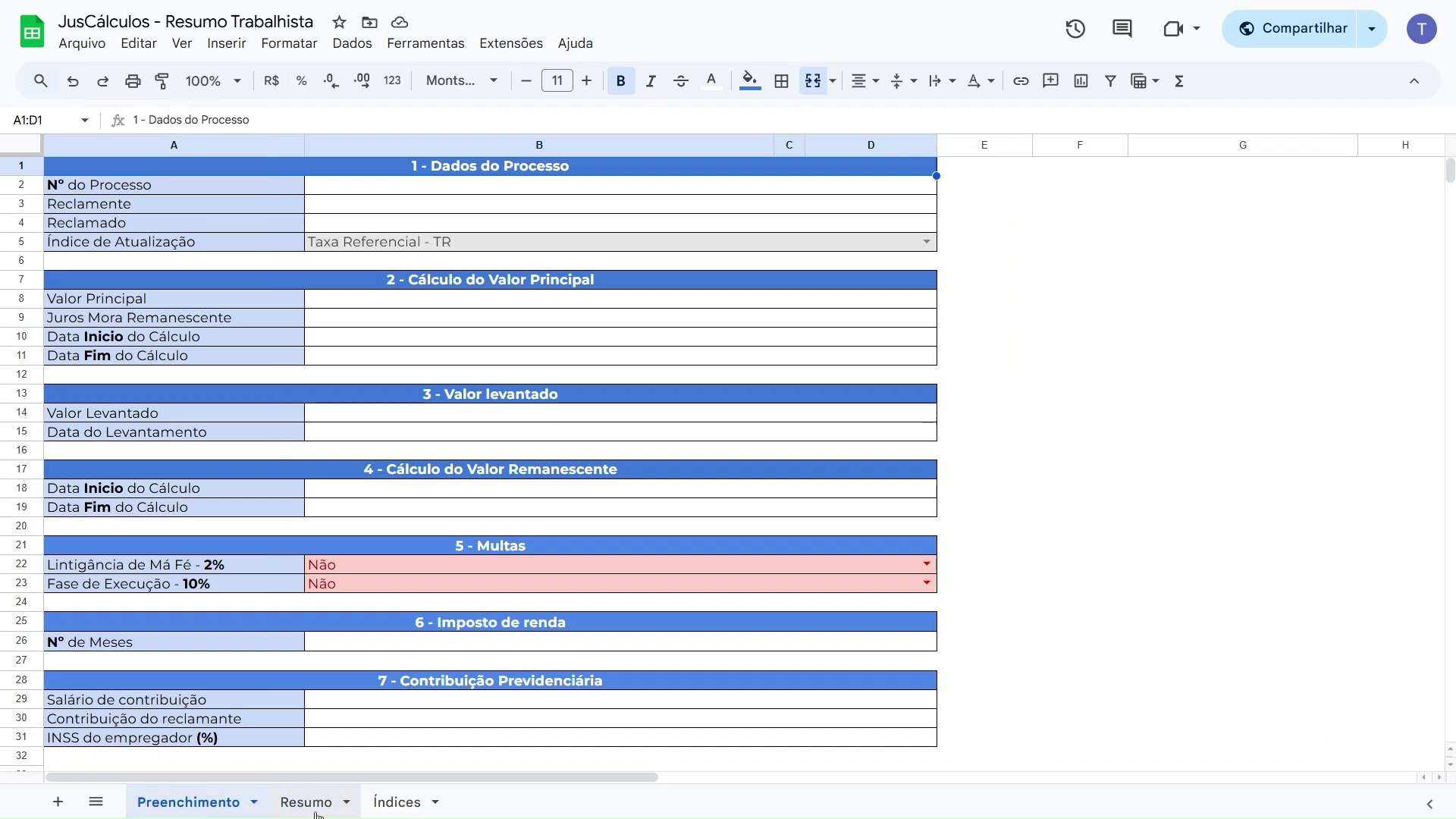1456x819 pixels.
Task: Toggle merge cells button
Action: coord(813,80)
